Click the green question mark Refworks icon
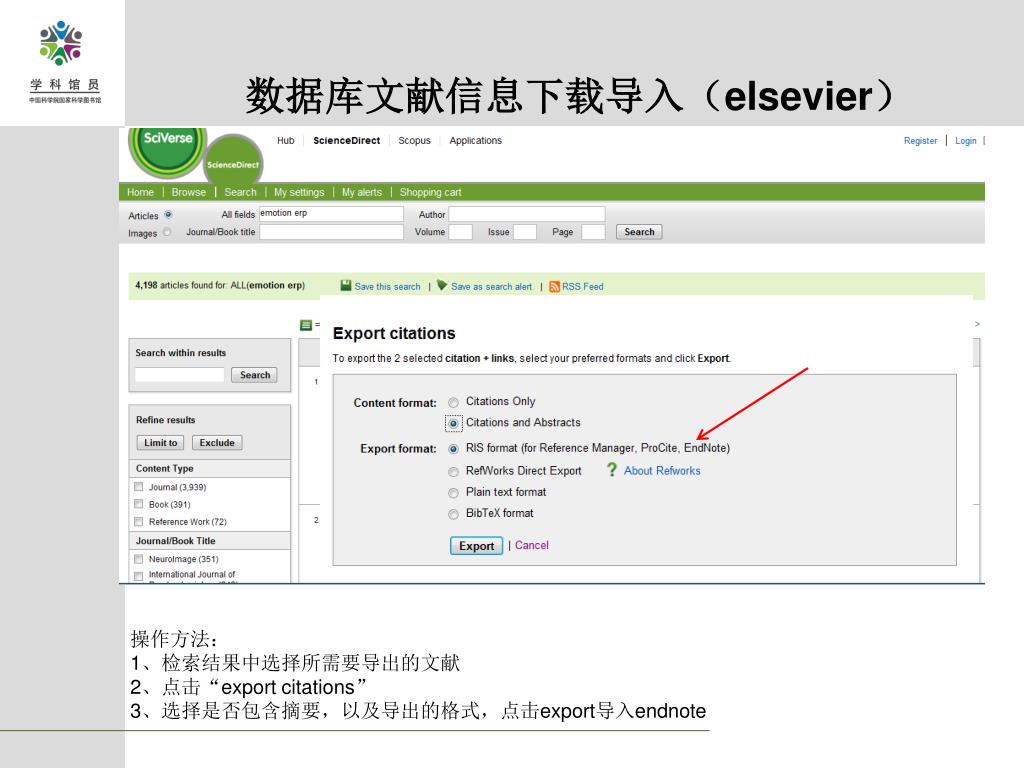The image size is (1024, 768). [x=611, y=470]
